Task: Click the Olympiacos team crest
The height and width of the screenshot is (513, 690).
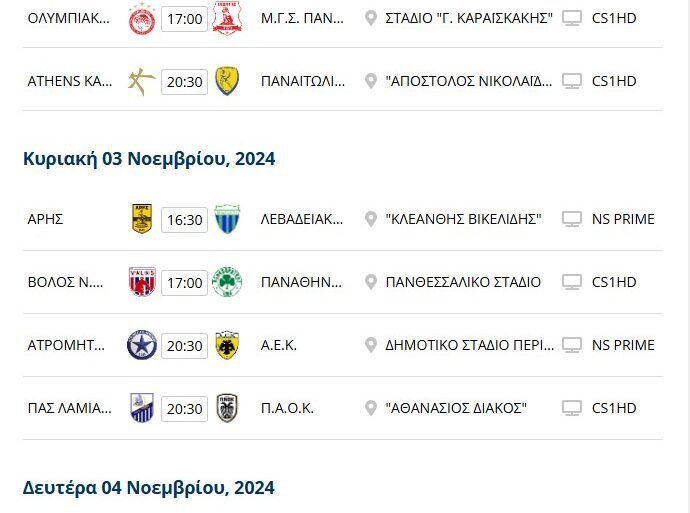Action: (x=141, y=18)
